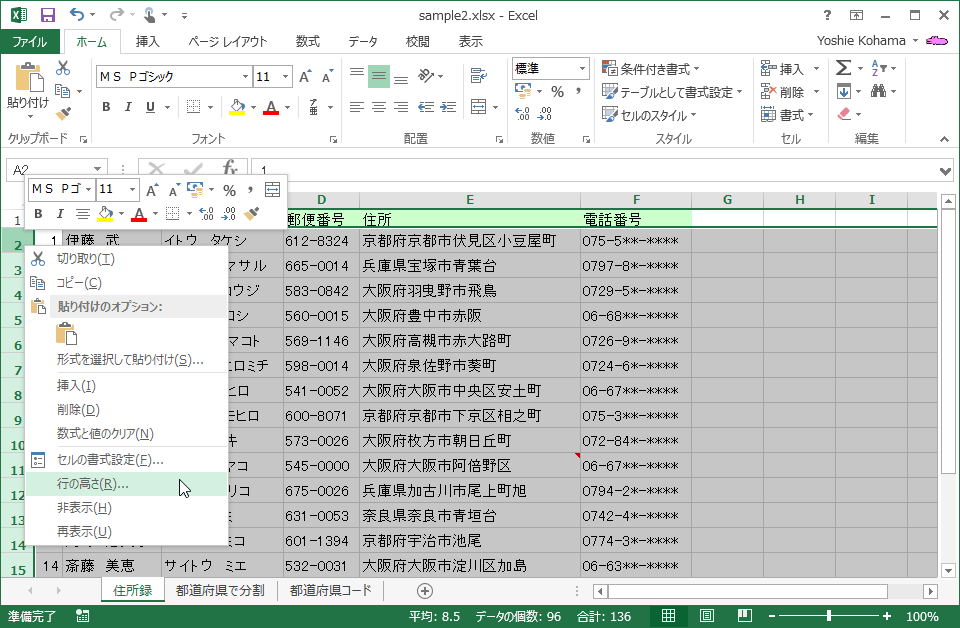Apply red font color in ribbon
The image size is (960, 628).
click(x=271, y=107)
